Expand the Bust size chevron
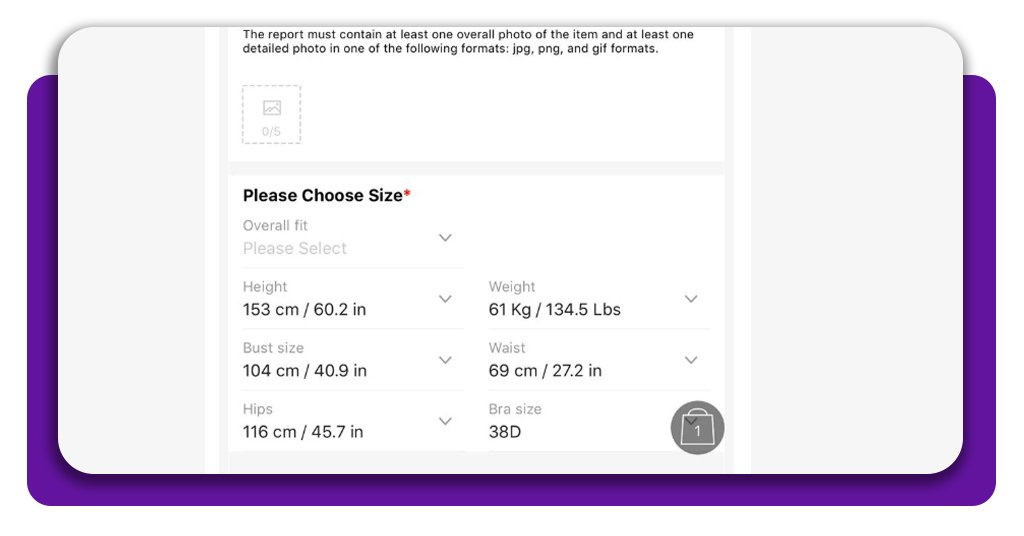The image size is (1024, 536). 446,360
